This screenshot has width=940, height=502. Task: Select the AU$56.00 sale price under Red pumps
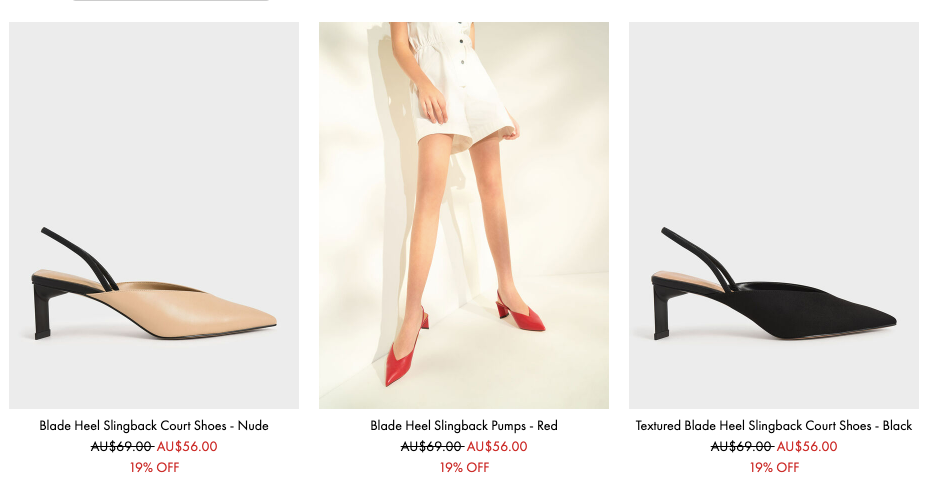pyautogui.click(x=497, y=447)
